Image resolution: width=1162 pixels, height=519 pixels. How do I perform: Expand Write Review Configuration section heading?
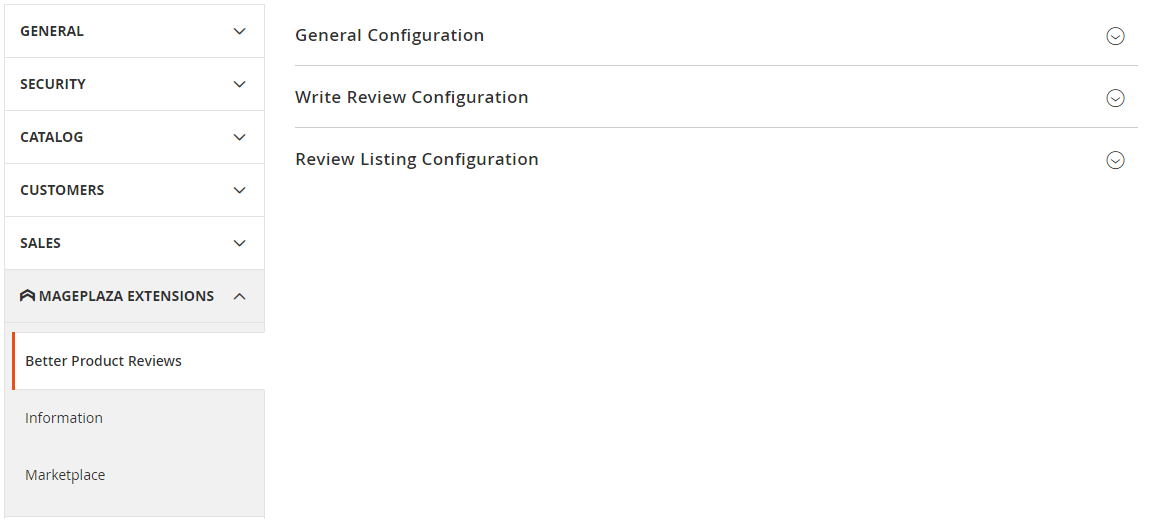(411, 97)
